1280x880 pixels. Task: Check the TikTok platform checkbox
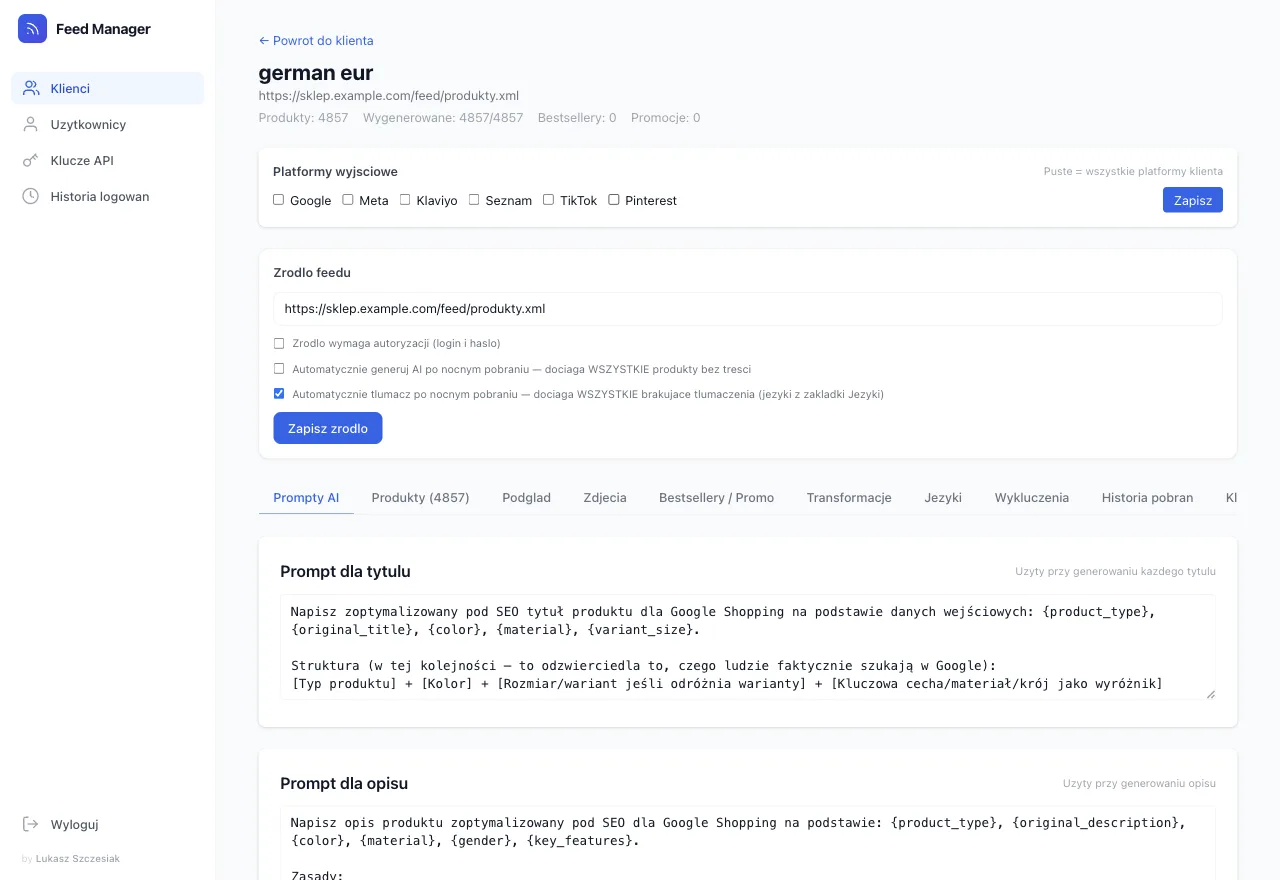tap(548, 200)
